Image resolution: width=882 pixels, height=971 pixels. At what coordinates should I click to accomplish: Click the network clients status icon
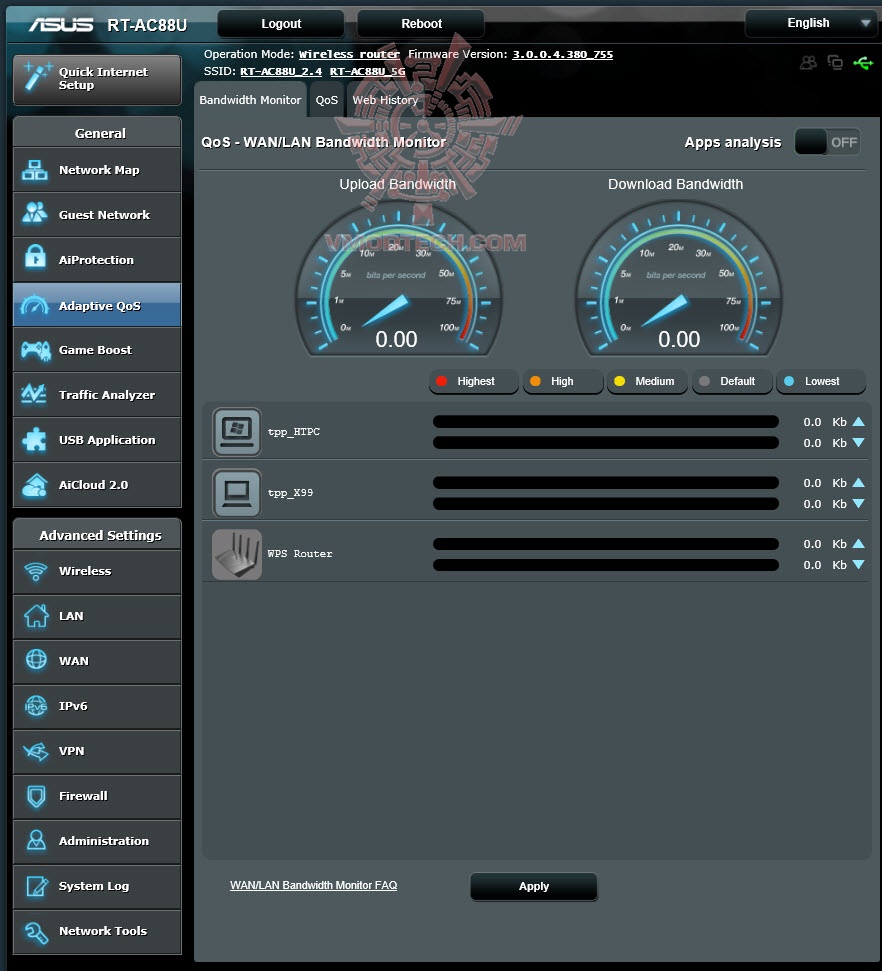pyautogui.click(x=835, y=63)
